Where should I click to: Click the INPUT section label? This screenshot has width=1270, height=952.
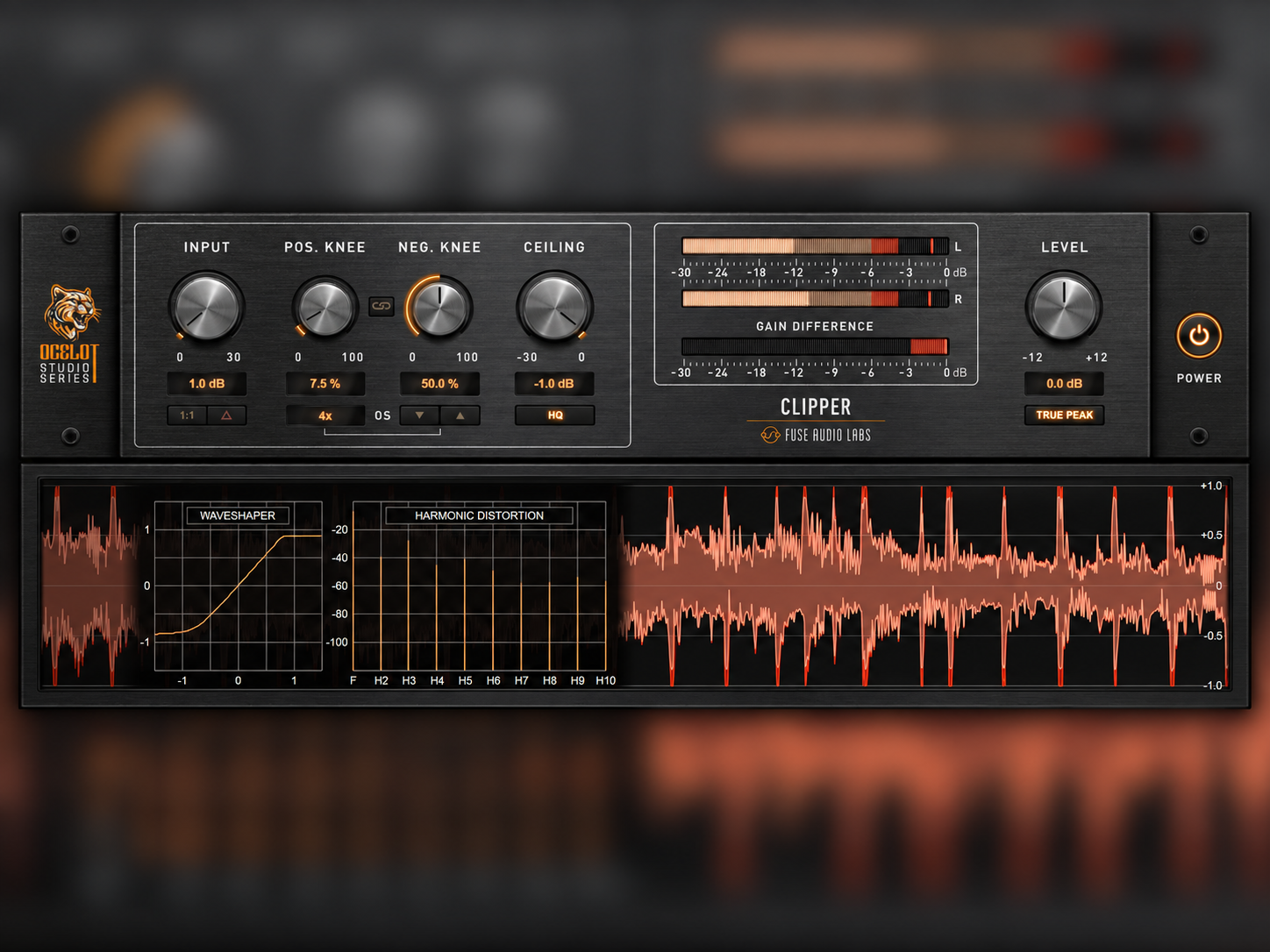point(207,247)
